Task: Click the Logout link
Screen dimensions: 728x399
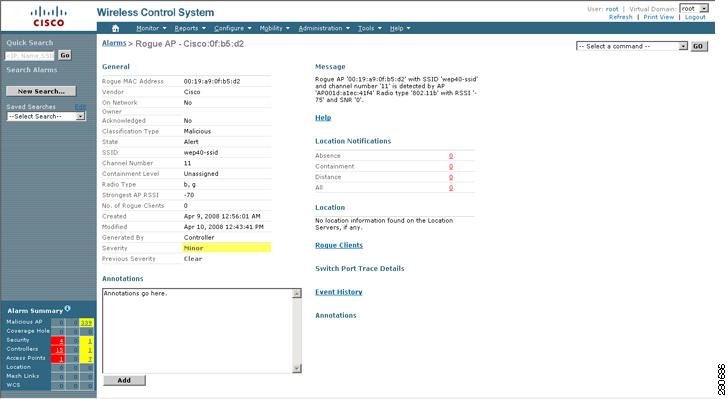Action: [x=695, y=17]
